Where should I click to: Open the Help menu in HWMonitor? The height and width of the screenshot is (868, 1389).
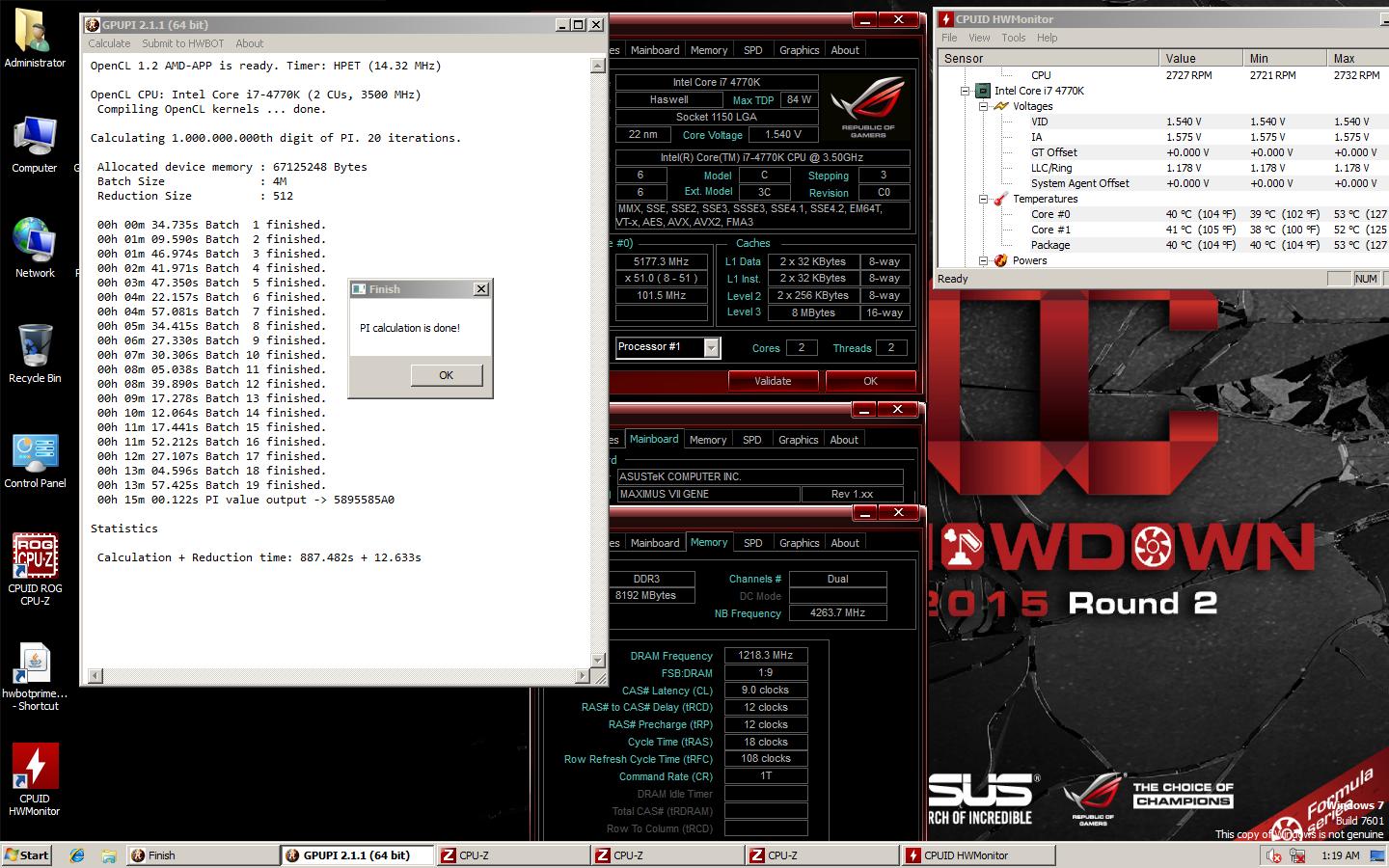click(1047, 38)
